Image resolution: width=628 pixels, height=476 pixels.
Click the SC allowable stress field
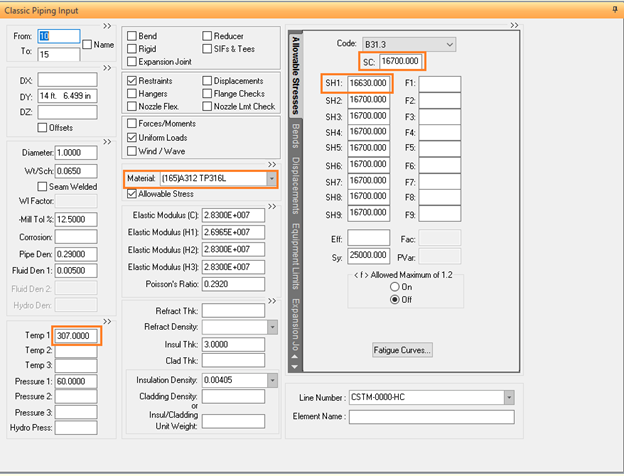click(x=401, y=61)
